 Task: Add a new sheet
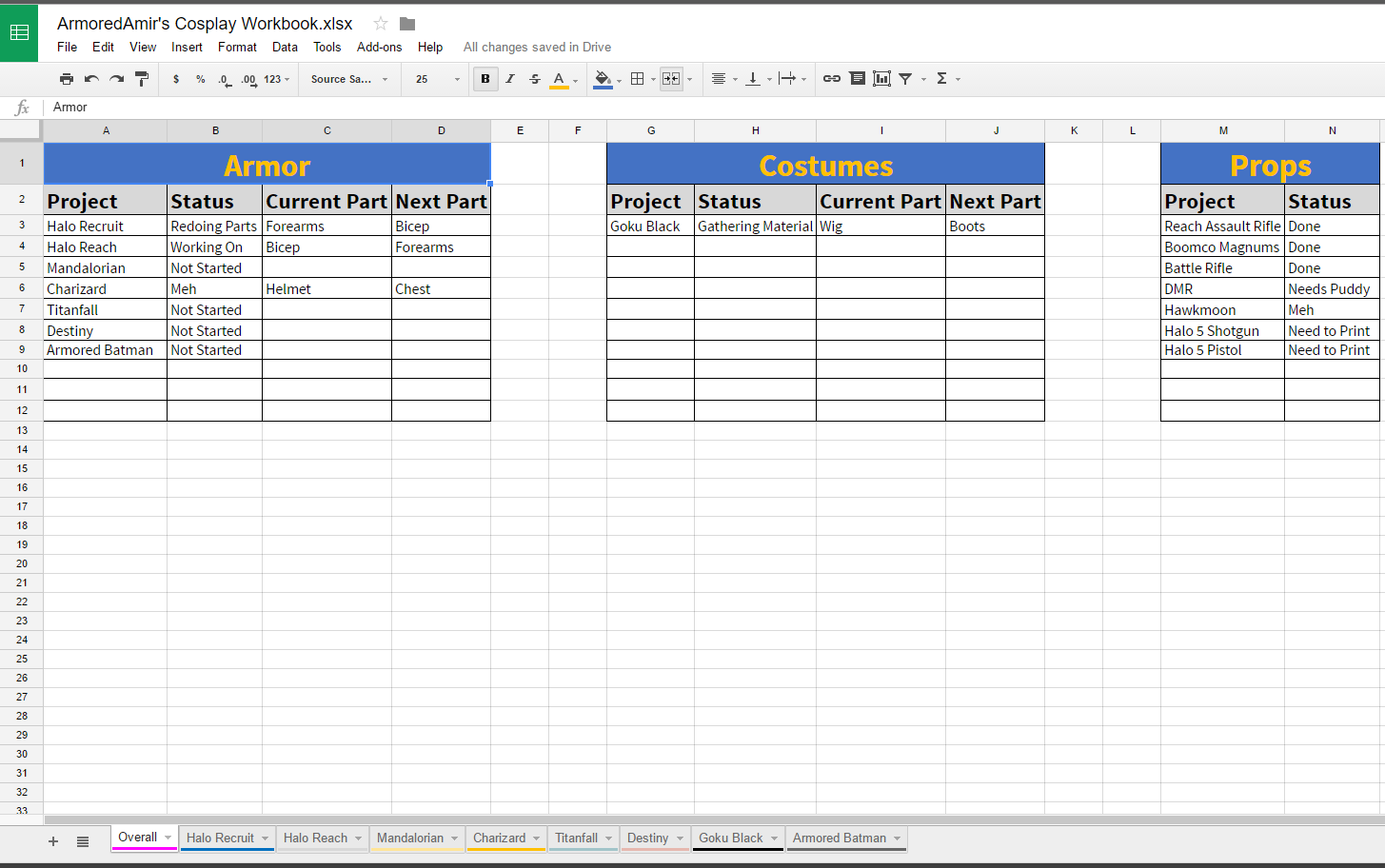click(x=53, y=841)
